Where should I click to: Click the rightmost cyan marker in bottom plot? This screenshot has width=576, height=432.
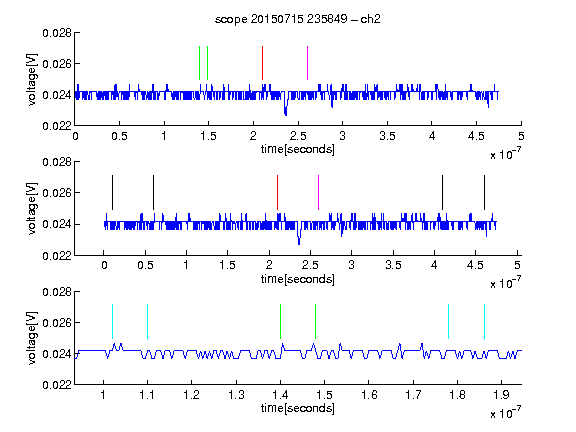click(485, 321)
